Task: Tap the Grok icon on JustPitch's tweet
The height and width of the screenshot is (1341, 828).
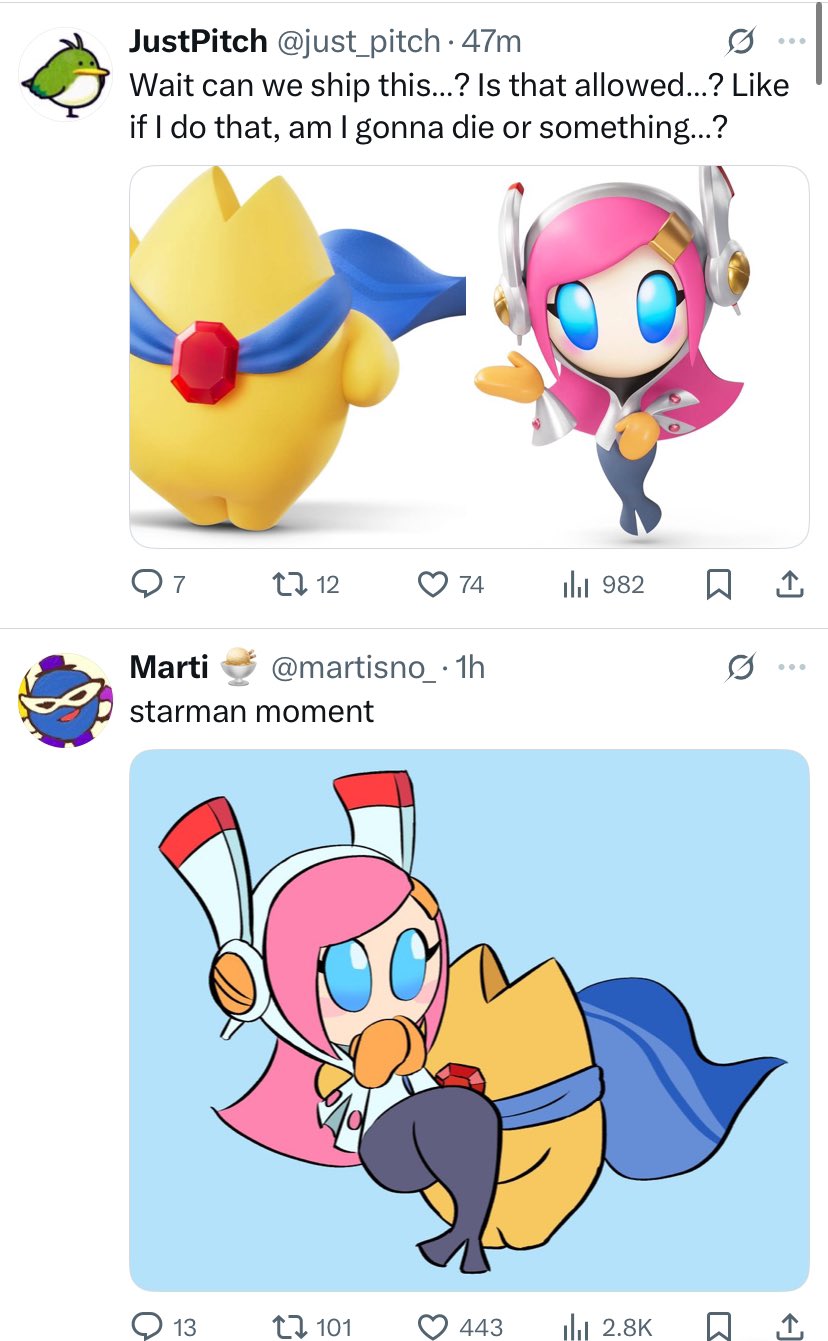Action: [x=740, y=42]
